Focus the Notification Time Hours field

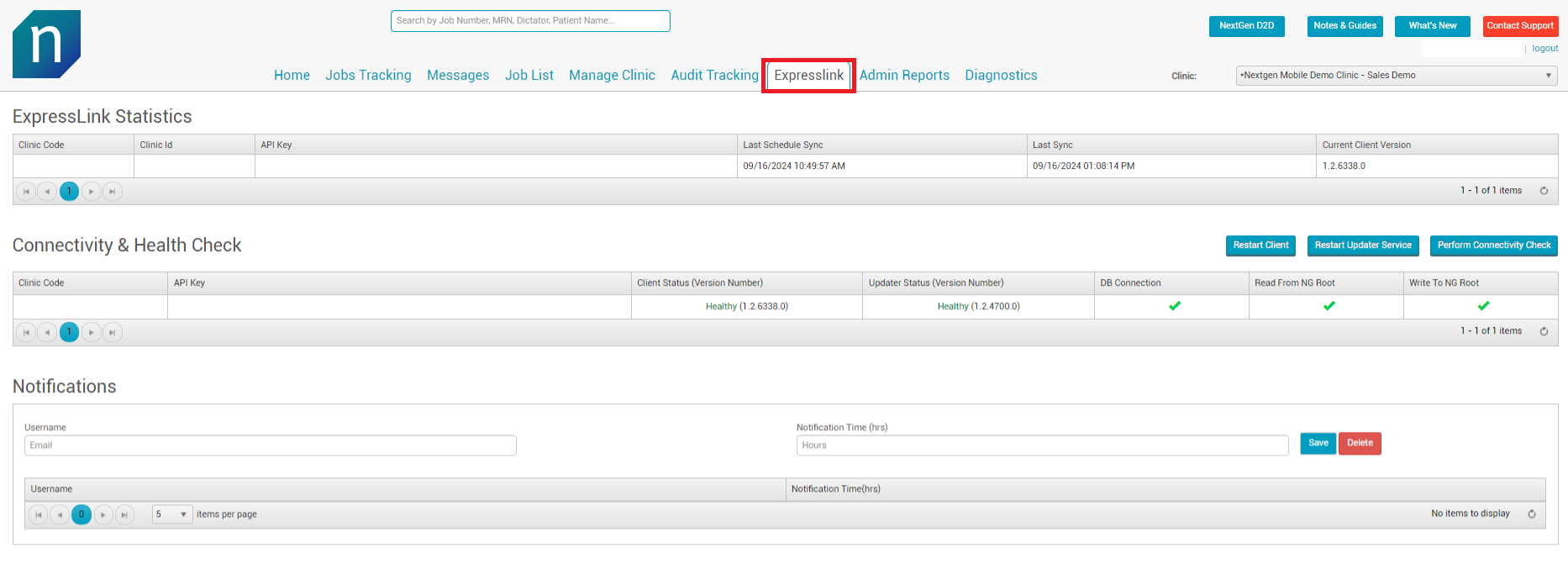1042,445
